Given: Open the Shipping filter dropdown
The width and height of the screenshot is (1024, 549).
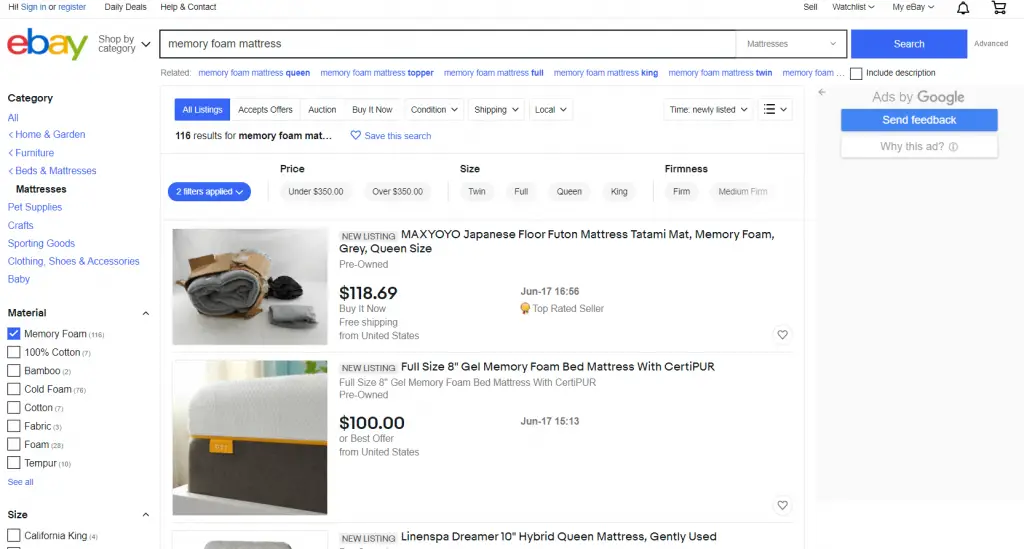Looking at the screenshot, I should 496,110.
